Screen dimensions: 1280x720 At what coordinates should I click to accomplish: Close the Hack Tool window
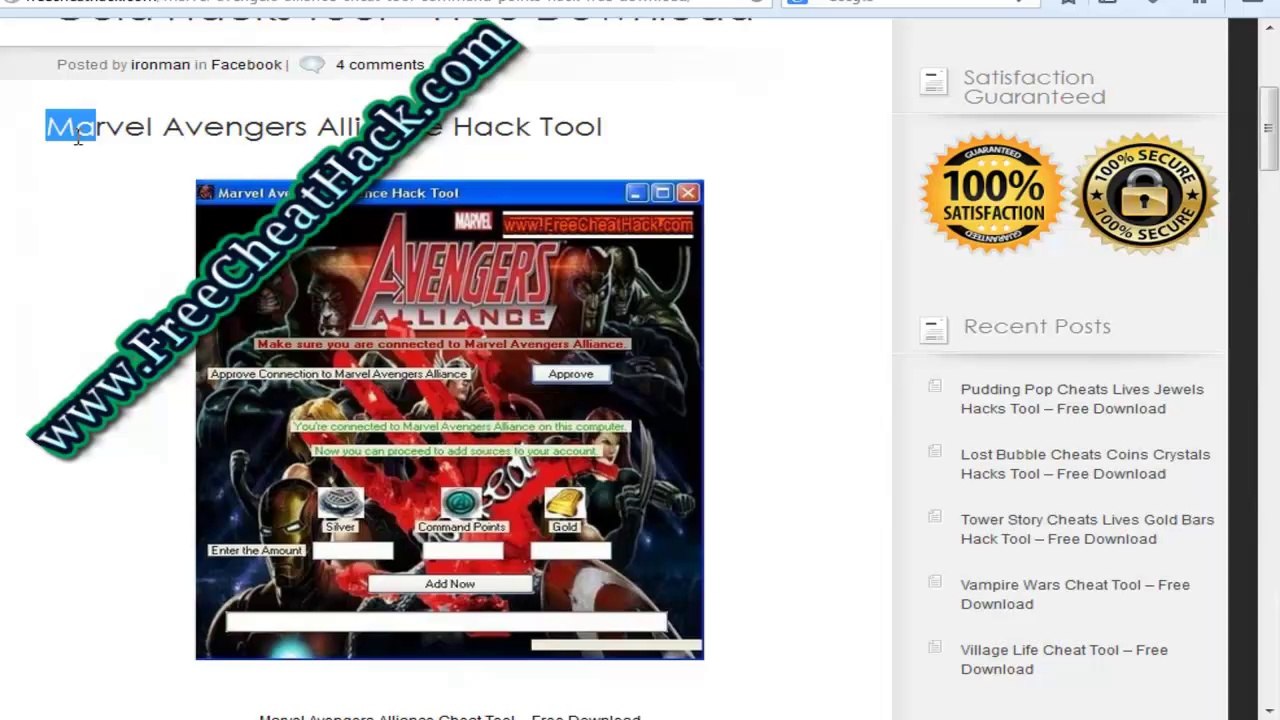point(688,192)
